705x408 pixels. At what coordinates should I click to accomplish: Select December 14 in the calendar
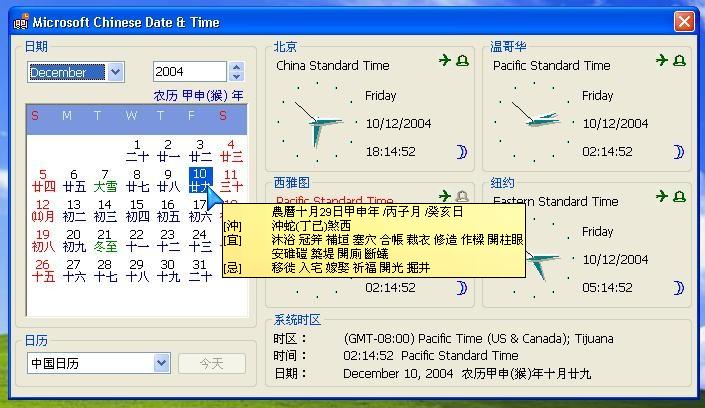pos(105,211)
